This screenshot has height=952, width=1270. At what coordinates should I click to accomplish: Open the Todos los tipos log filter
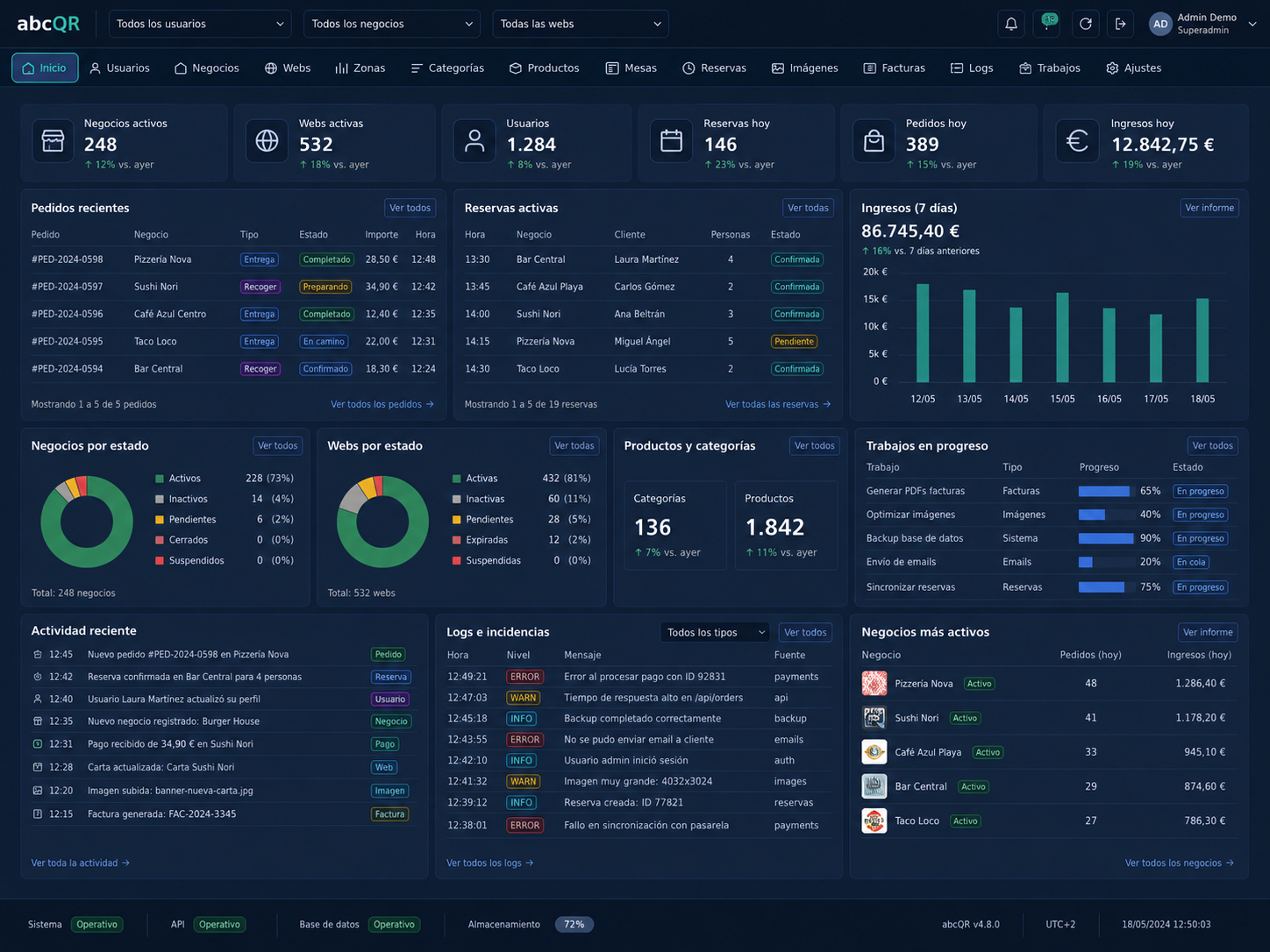pos(716,632)
